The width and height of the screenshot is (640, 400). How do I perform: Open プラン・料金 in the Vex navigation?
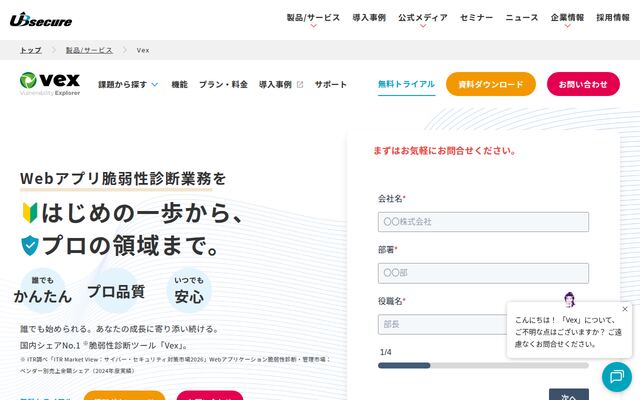pyautogui.click(x=223, y=84)
